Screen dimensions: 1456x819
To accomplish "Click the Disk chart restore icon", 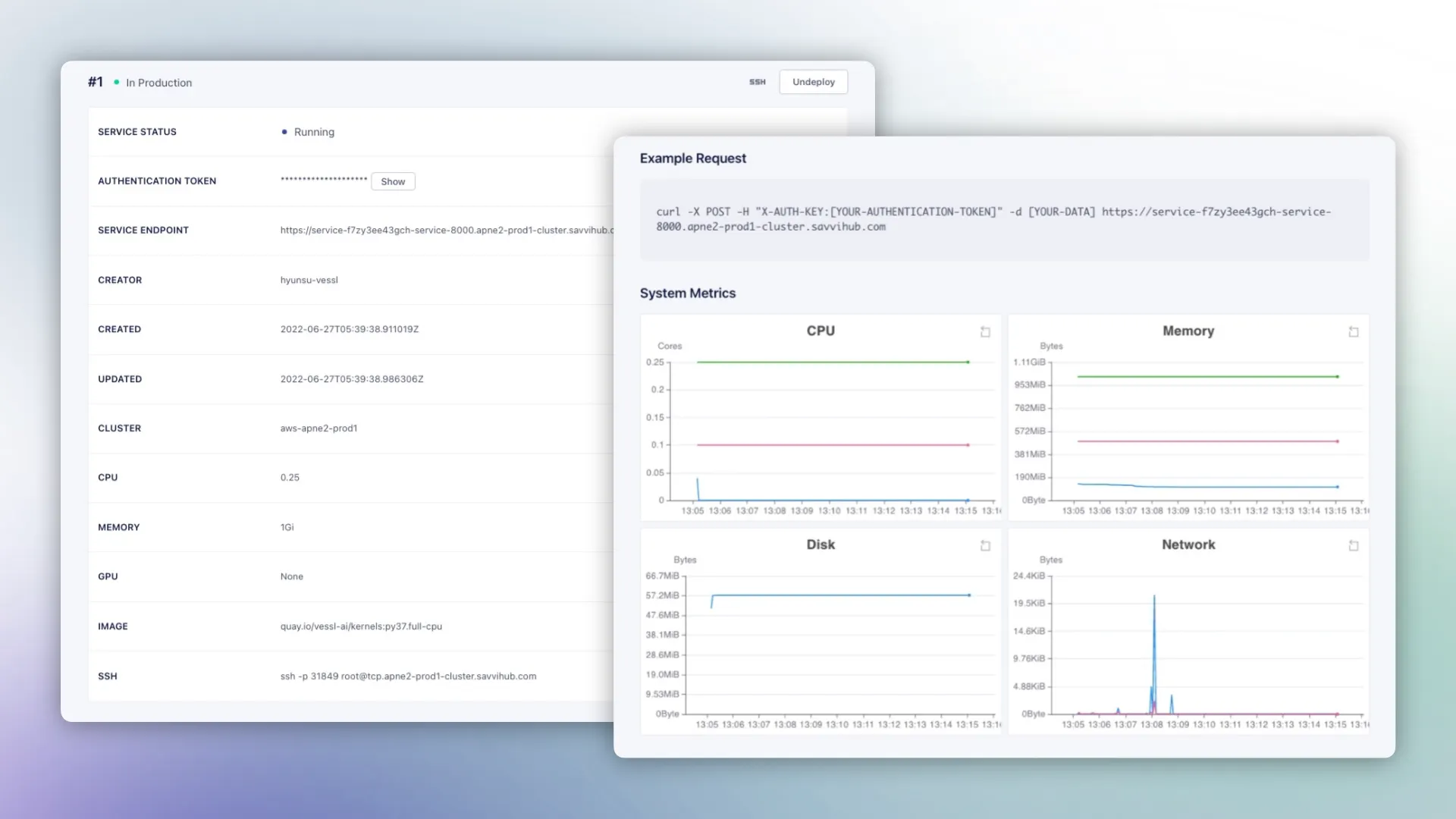I will pyautogui.click(x=985, y=546).
